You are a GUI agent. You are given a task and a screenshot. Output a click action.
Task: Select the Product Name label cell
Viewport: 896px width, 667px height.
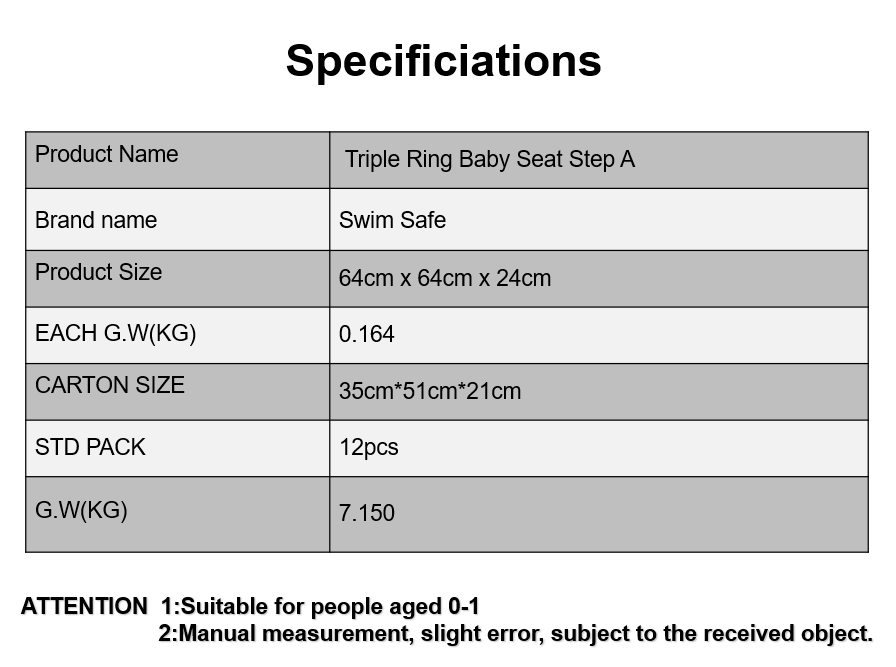pos(178,160)
